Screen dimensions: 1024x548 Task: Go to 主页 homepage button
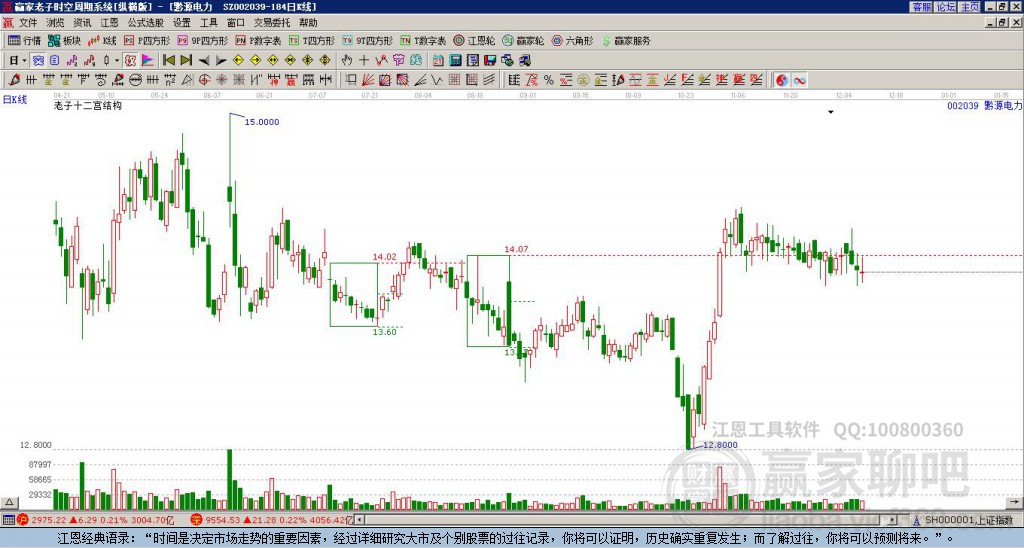coord(970,7)
